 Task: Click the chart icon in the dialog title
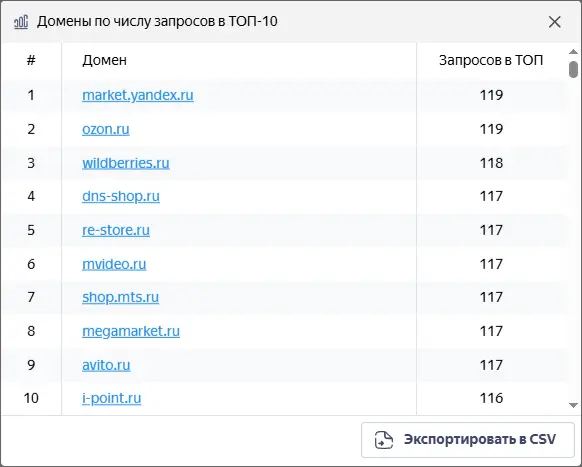[21, 22]
